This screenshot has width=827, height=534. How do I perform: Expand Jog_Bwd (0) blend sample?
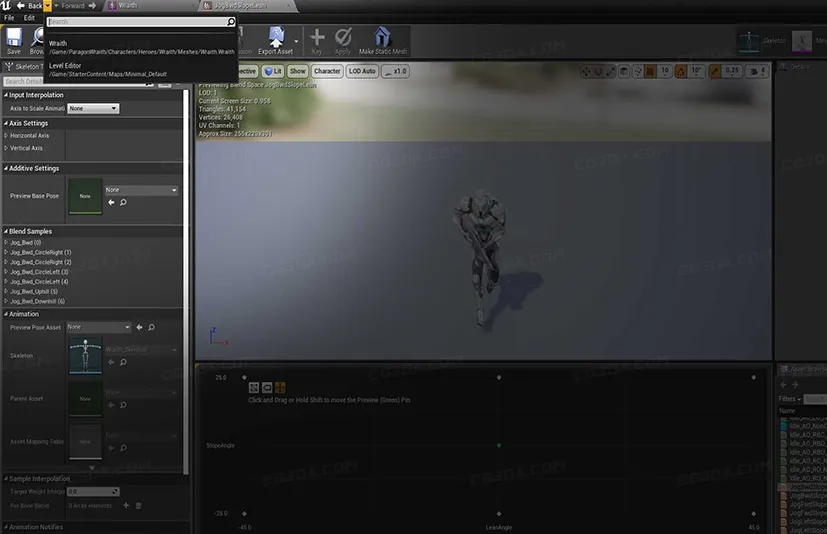pos(6,243)
